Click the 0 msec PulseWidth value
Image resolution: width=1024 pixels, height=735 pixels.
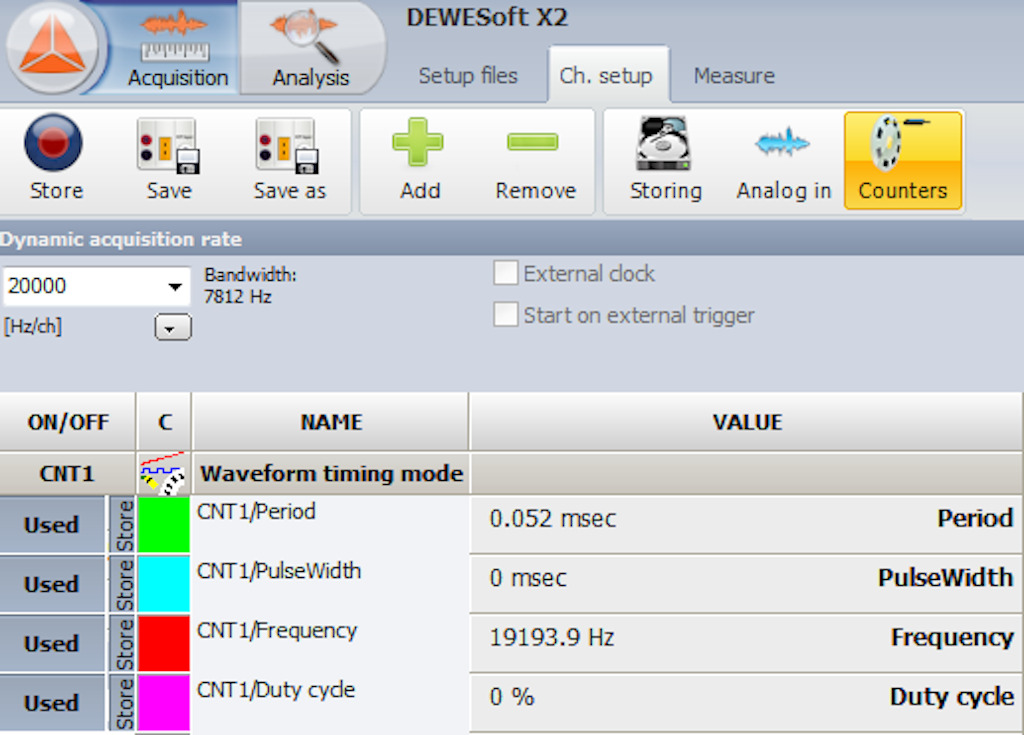click(528, 578)
